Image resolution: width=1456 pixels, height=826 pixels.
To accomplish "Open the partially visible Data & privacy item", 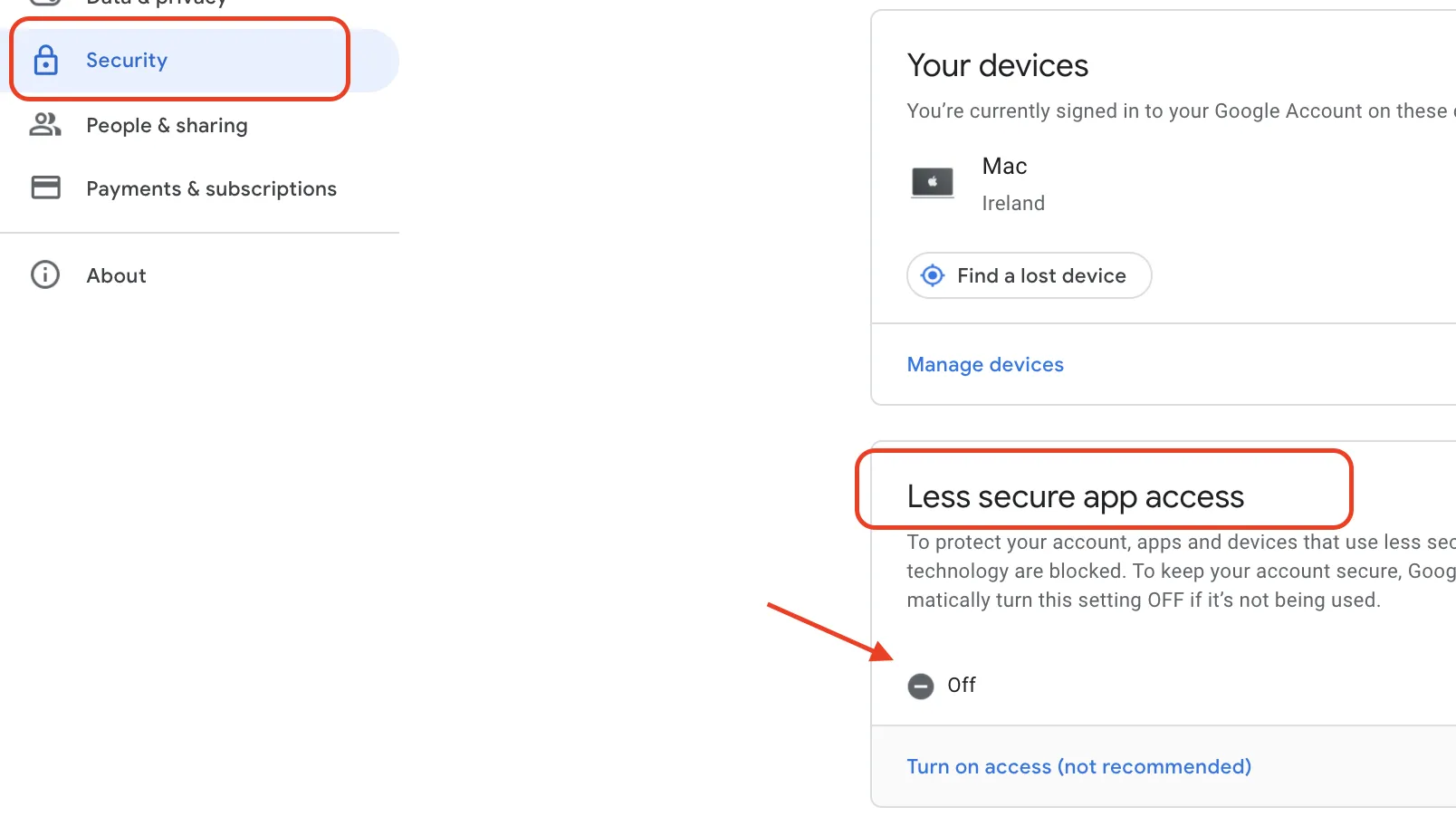I will [156, 3].
